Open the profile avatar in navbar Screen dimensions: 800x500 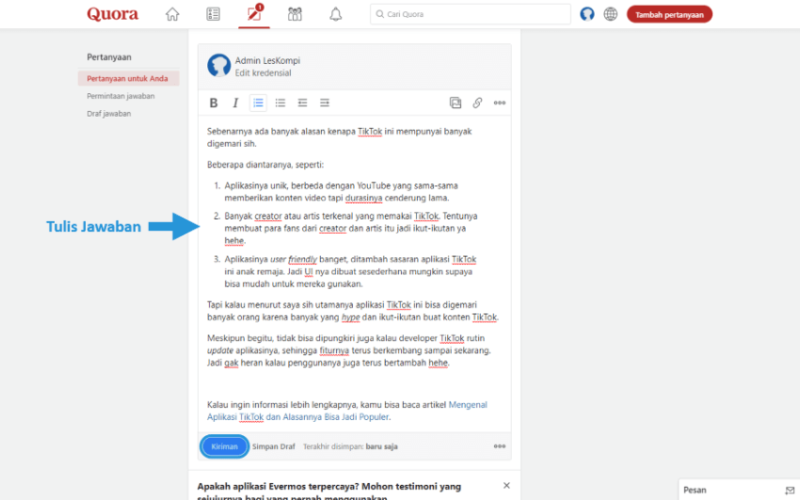tap(587, 14)
